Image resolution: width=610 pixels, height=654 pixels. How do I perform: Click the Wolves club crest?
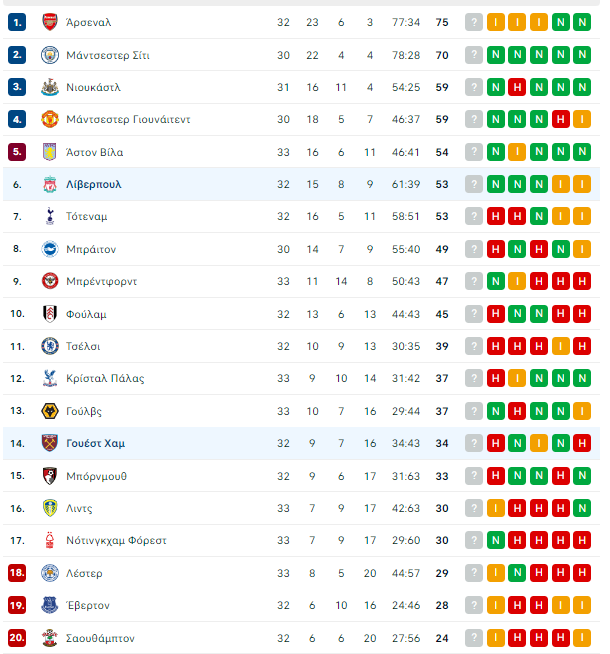[50, 411]
